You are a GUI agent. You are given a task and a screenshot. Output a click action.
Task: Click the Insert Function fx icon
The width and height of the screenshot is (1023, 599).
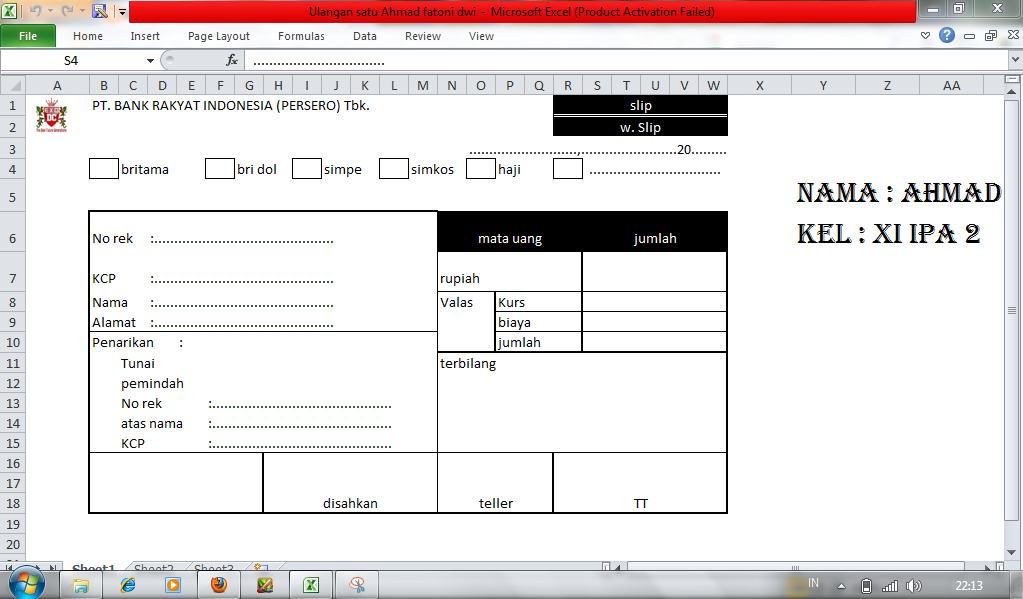pyautogui.click(x=232, y=61)
